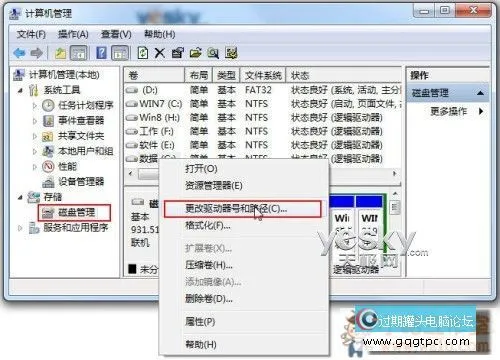Click the disk map scrollbar up arrow

(x=395, y=194)
